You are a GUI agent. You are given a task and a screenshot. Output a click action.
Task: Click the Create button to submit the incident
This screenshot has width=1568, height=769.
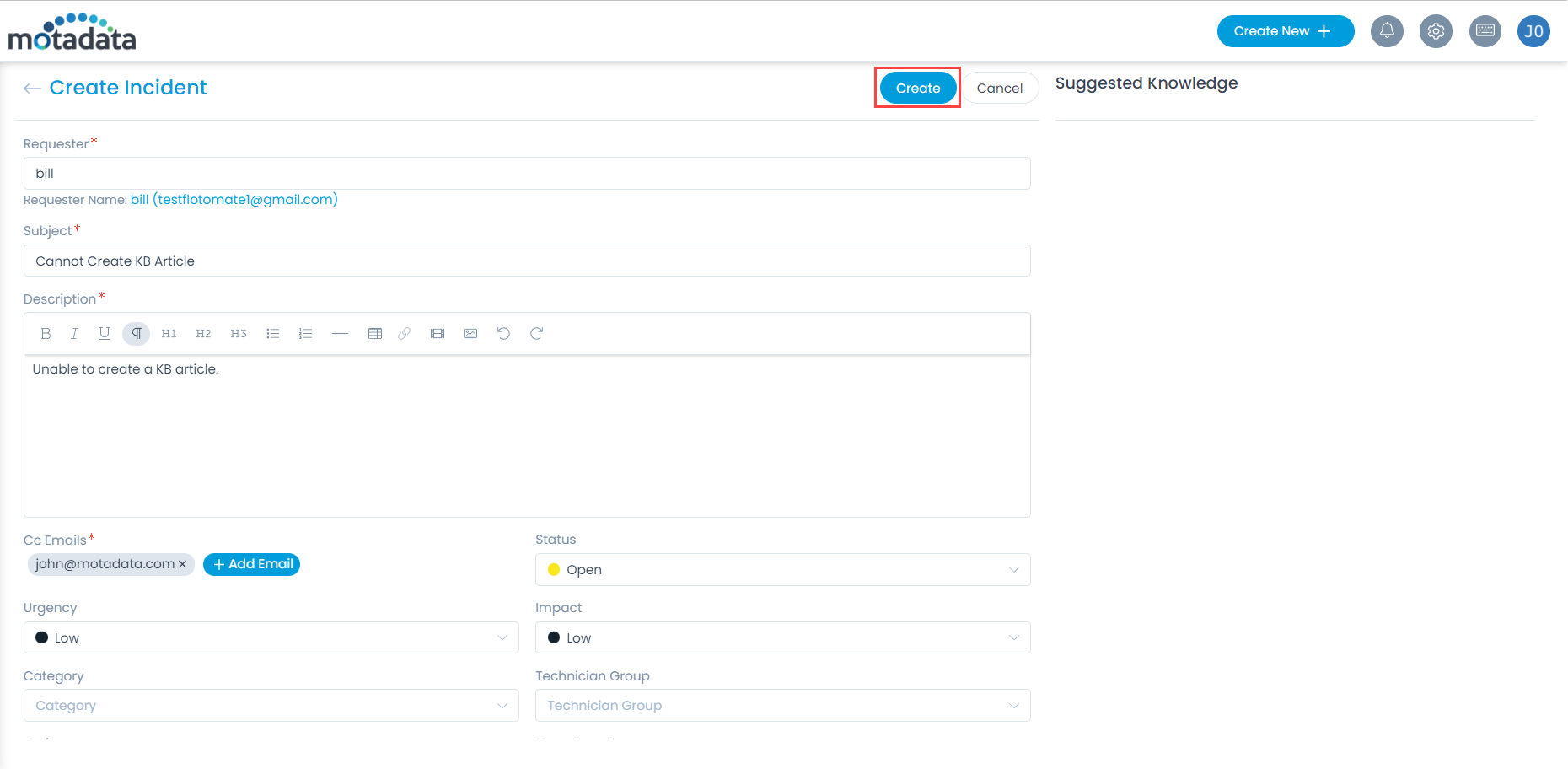tap(917, 88)
